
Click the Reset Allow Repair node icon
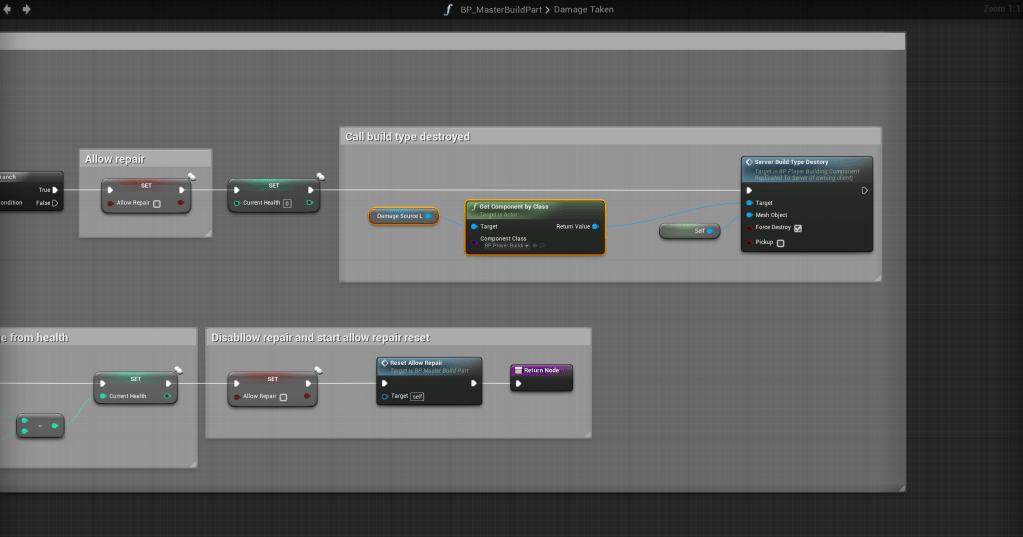tap(384, 363)
